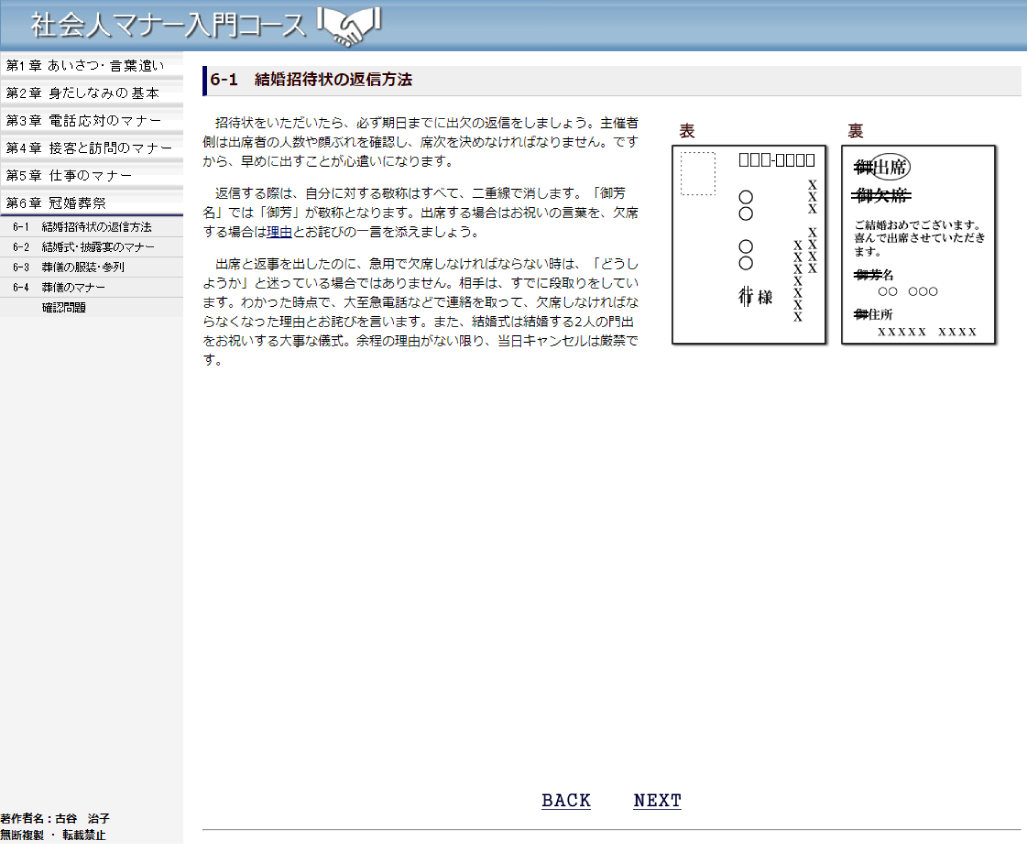Click the stamp box on the postcard front
Screen dimensions: 1027x844
pyautogui.click(x=698, y=174)
